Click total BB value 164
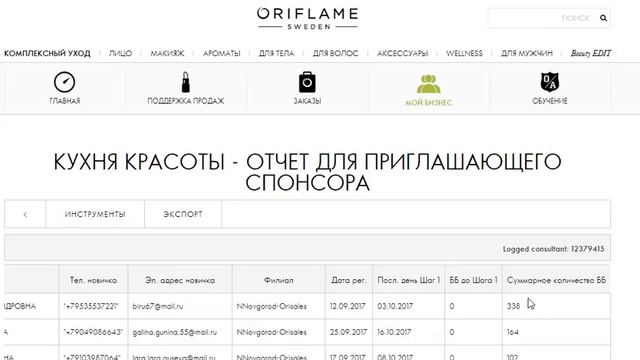This screenshot has height=360, width=640. coord(513,332)
